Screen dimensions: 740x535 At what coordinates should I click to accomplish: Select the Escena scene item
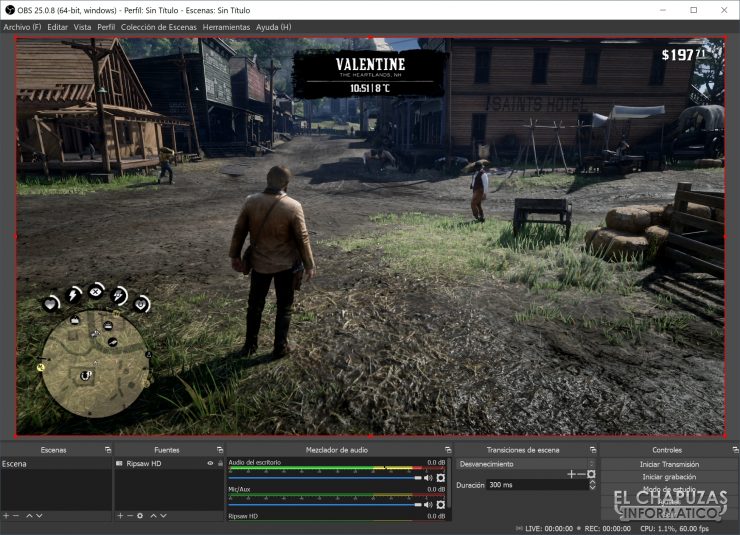click(x=56, y=464)
